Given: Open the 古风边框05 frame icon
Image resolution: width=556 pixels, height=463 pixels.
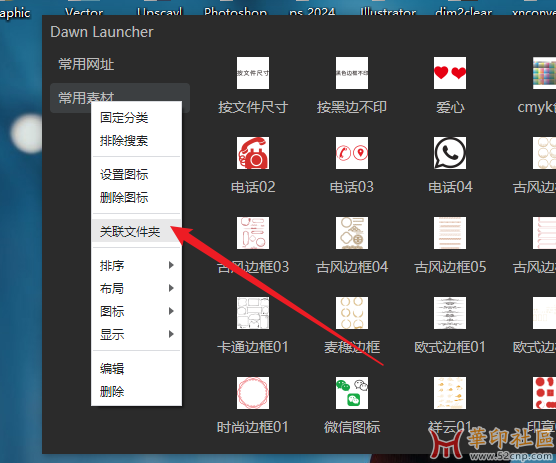Looking at the screenshot, I should (450, 233).
